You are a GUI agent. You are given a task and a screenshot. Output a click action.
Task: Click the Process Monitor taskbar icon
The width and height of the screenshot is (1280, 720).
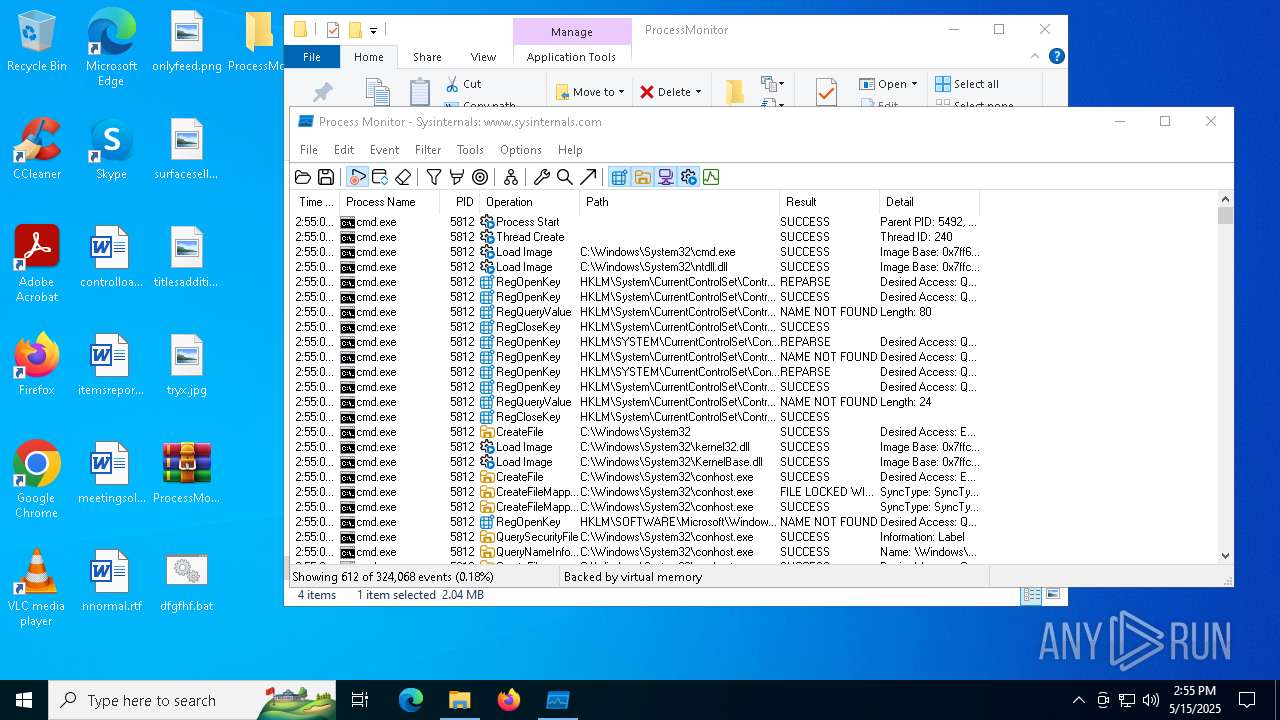pyautogui.click(x=557, y=700)
